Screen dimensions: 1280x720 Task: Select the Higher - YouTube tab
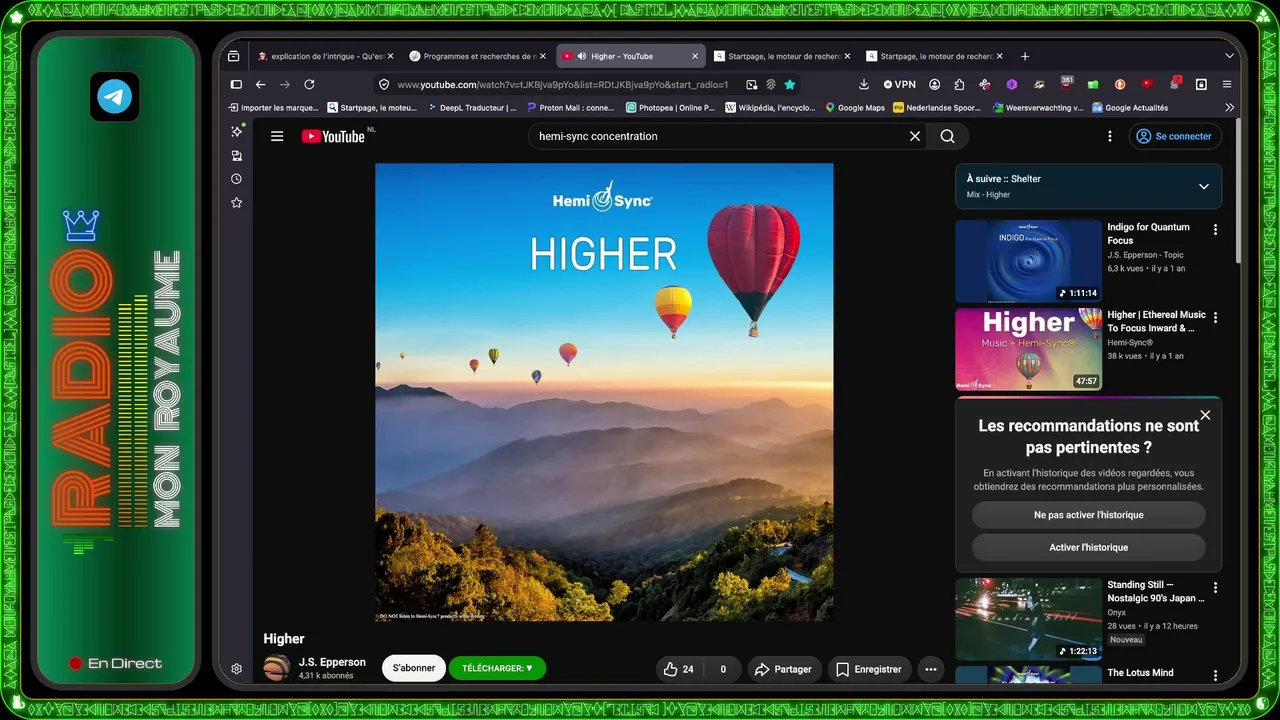click(x=630, y=56)
